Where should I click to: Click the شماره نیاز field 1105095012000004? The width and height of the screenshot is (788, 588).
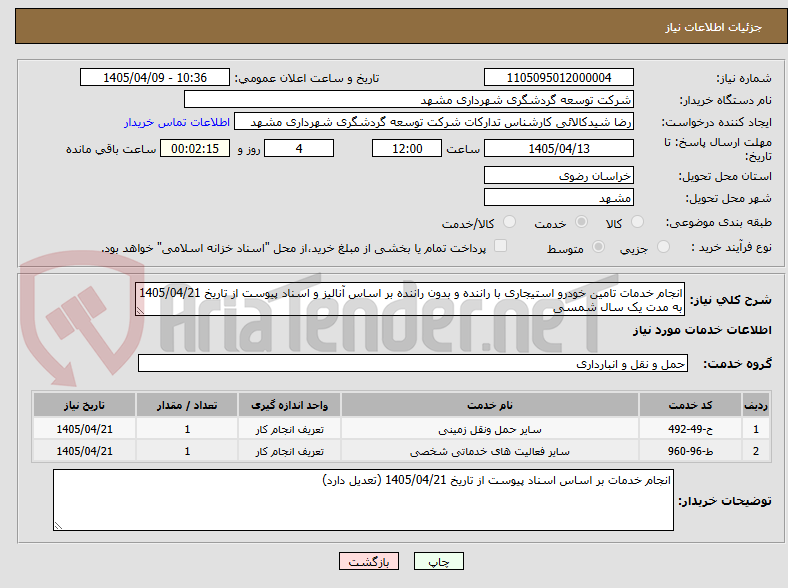click(559, 77)
